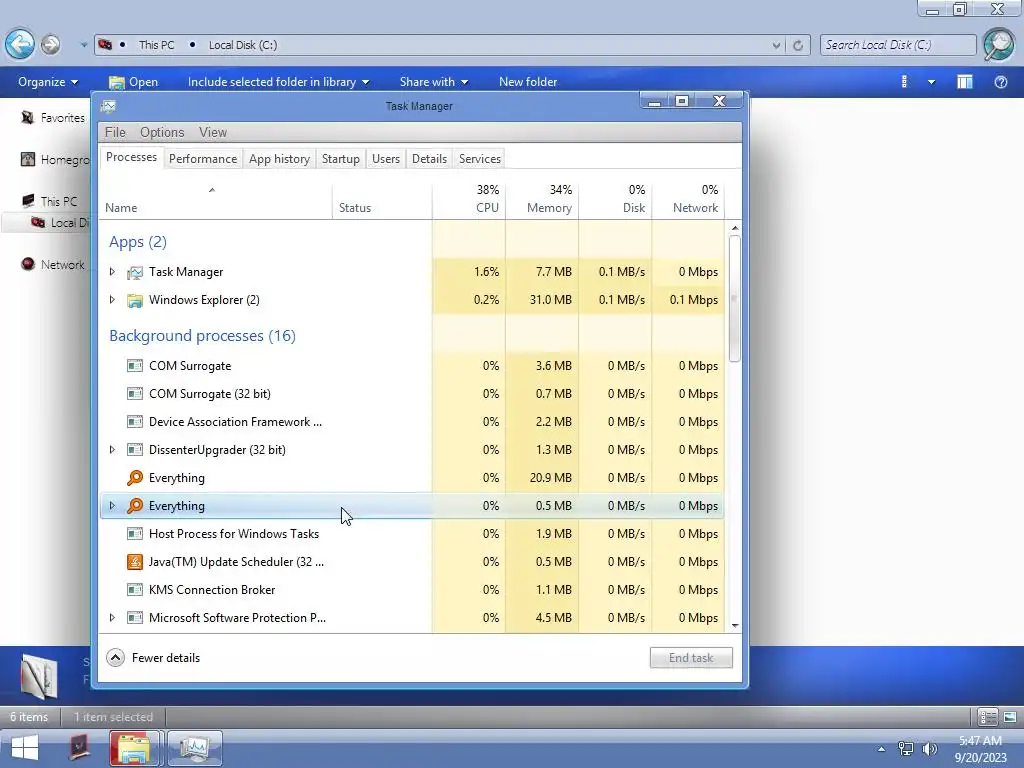Open the Windows Start button

[24, 748]
